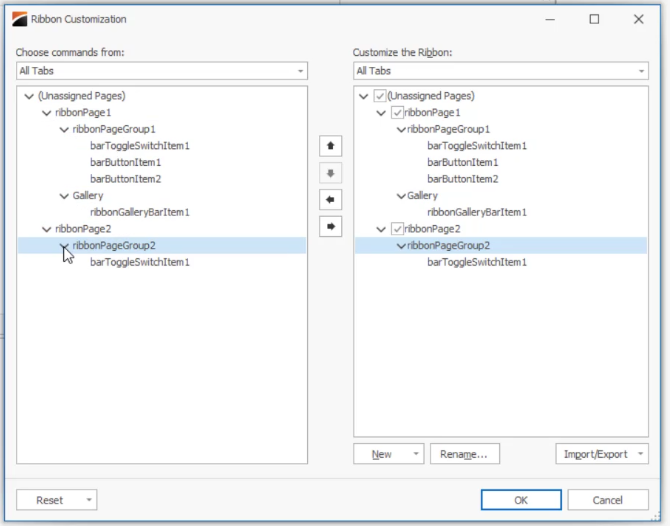
Task: Close the Ribbon Customization dialog
Action: pyautogui.click(x=638, y=19)
